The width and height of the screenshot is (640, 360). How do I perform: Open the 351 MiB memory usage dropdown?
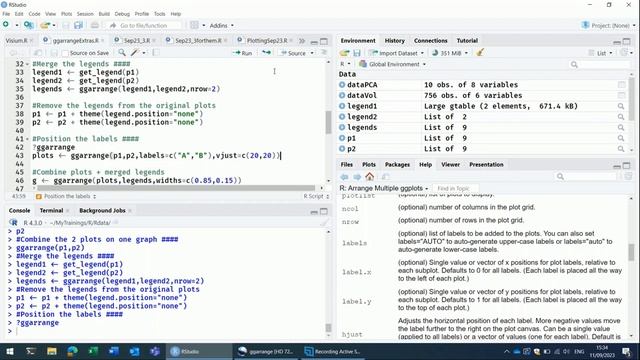click(449, 53)
